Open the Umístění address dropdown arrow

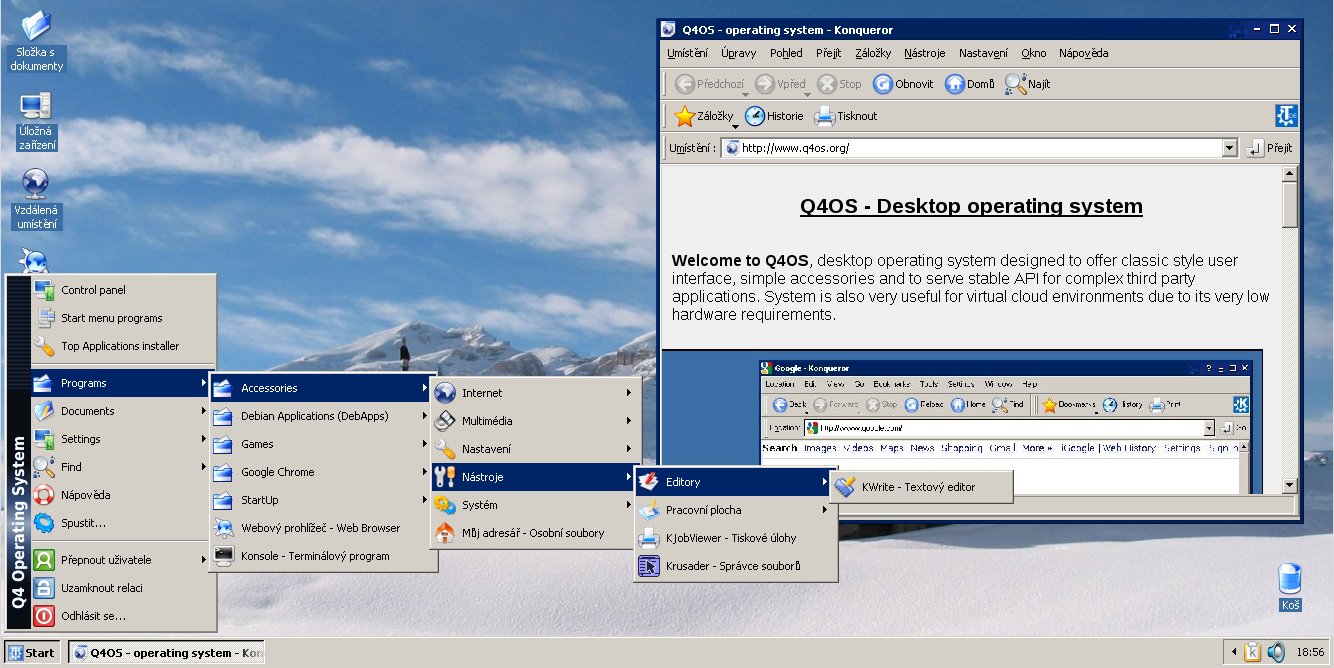1230,148
